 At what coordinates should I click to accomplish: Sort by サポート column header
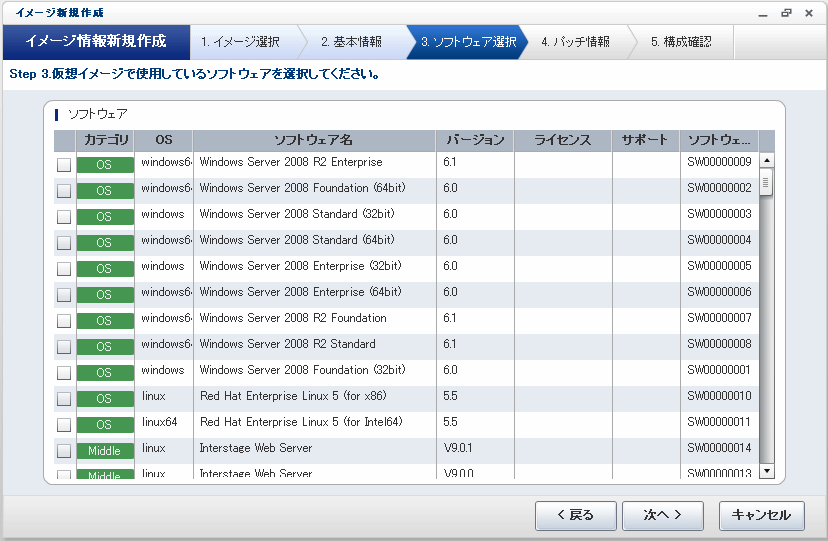point(646,140)
